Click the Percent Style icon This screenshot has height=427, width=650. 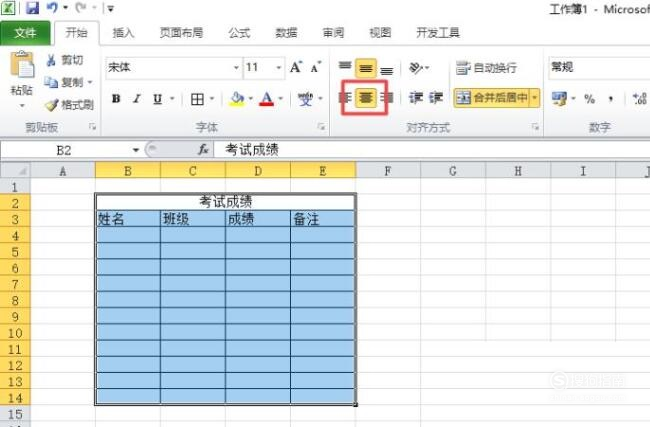[590, 99]
